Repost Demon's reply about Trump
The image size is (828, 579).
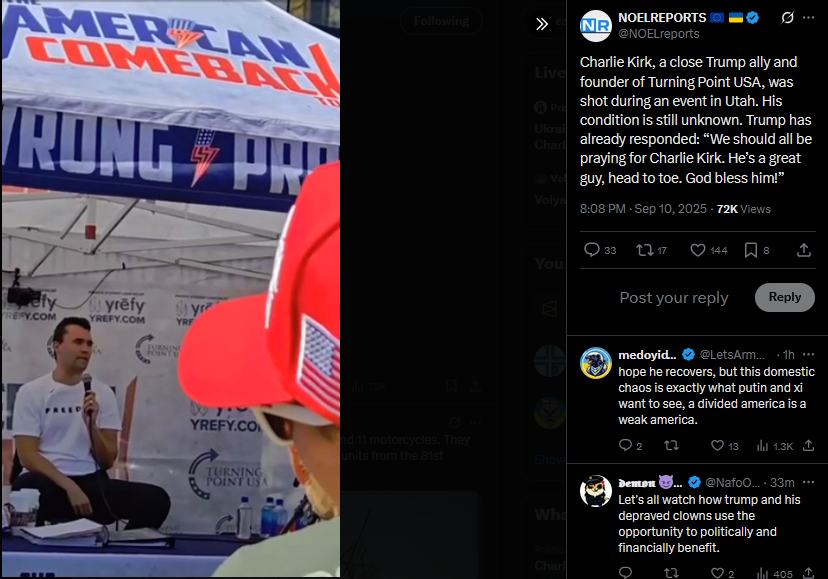coord(671,573)
